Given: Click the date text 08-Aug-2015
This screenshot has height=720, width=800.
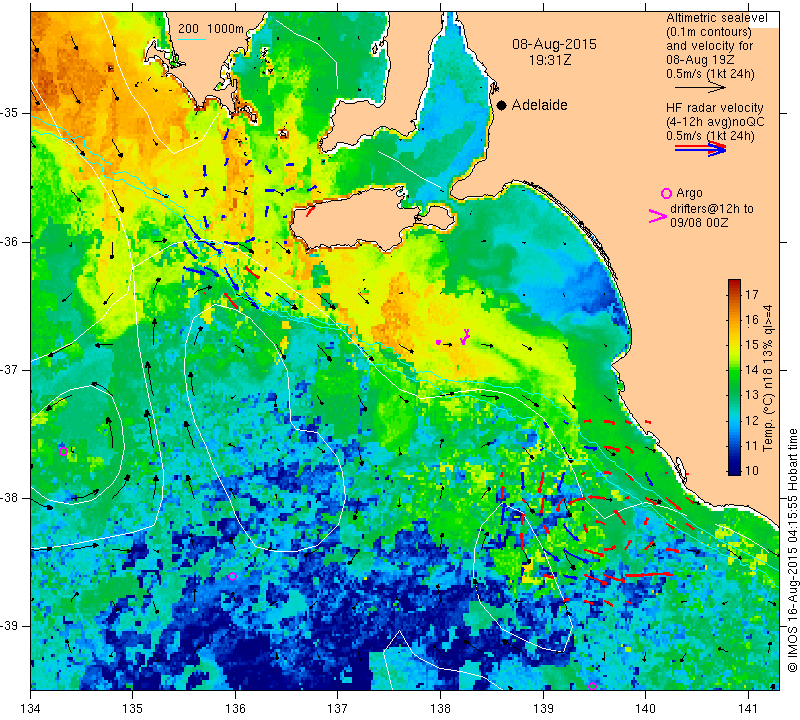Looking at the screenshot, I should click(x=554, y=44).
